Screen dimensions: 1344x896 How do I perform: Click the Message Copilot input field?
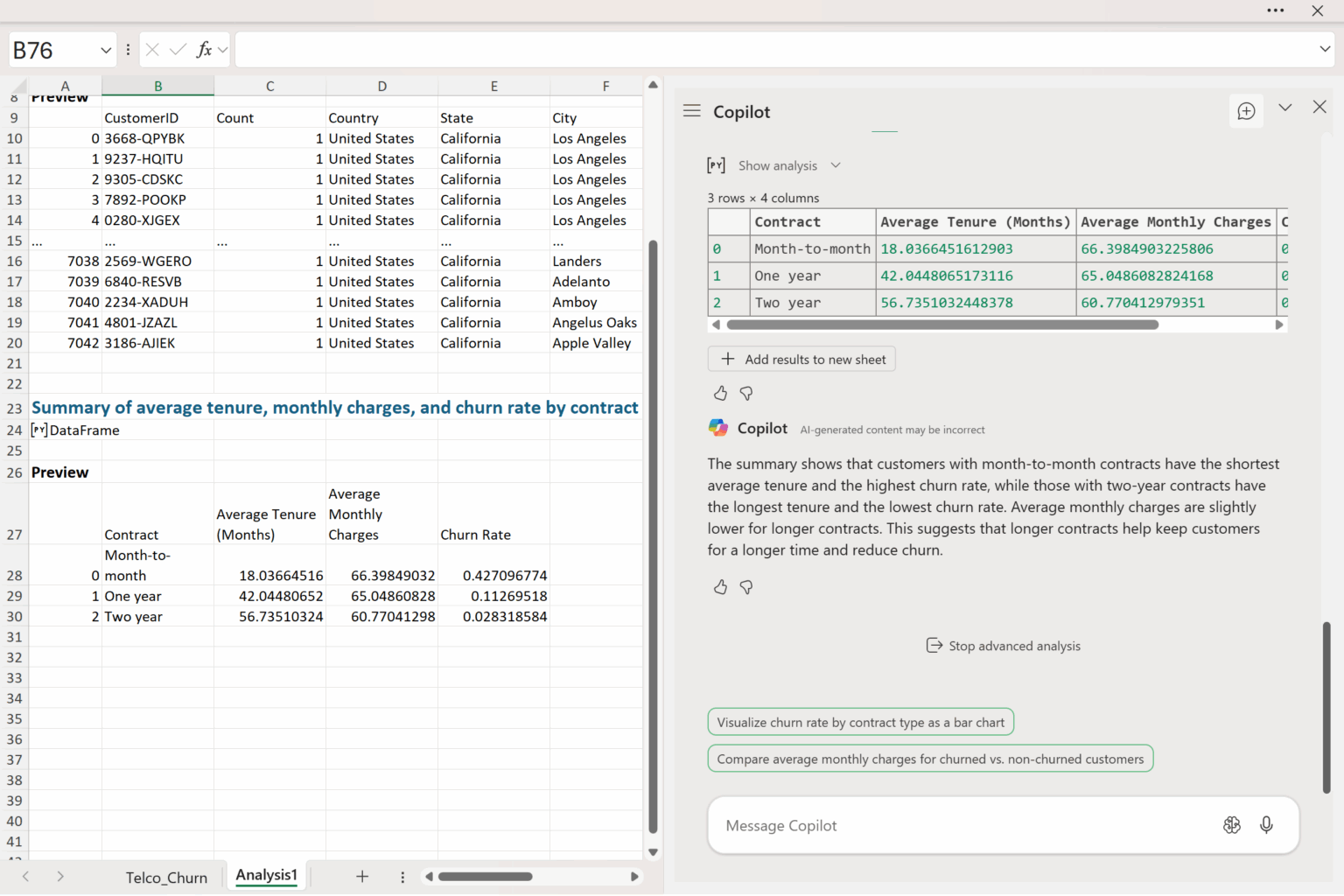pyautogui.click(x=962, y=826)
